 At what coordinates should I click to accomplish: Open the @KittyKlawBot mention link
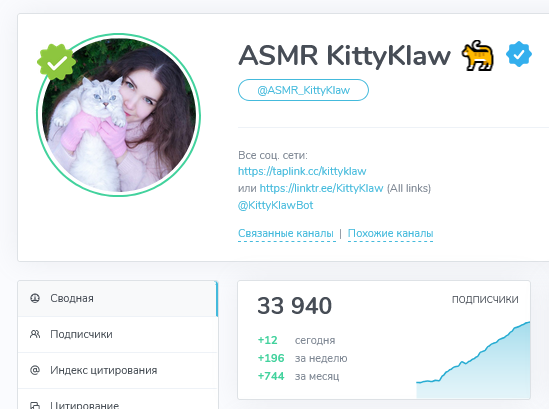[276, 205]
